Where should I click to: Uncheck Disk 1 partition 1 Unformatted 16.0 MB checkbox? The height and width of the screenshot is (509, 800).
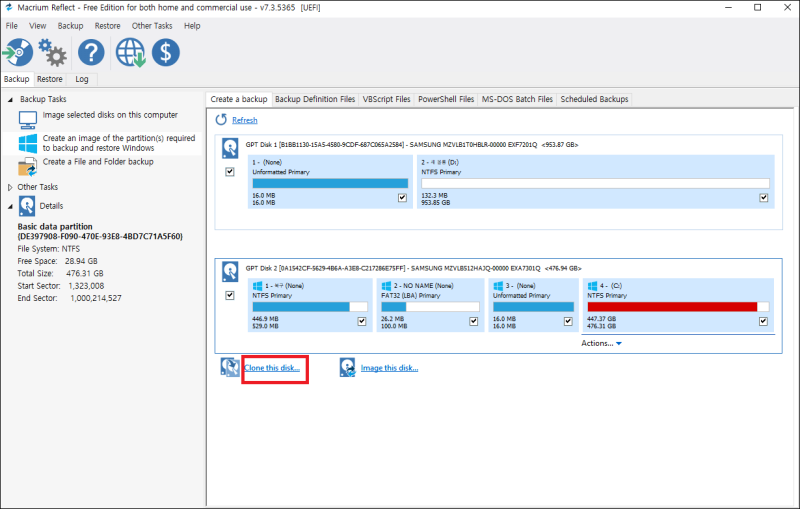click(403, 198)
